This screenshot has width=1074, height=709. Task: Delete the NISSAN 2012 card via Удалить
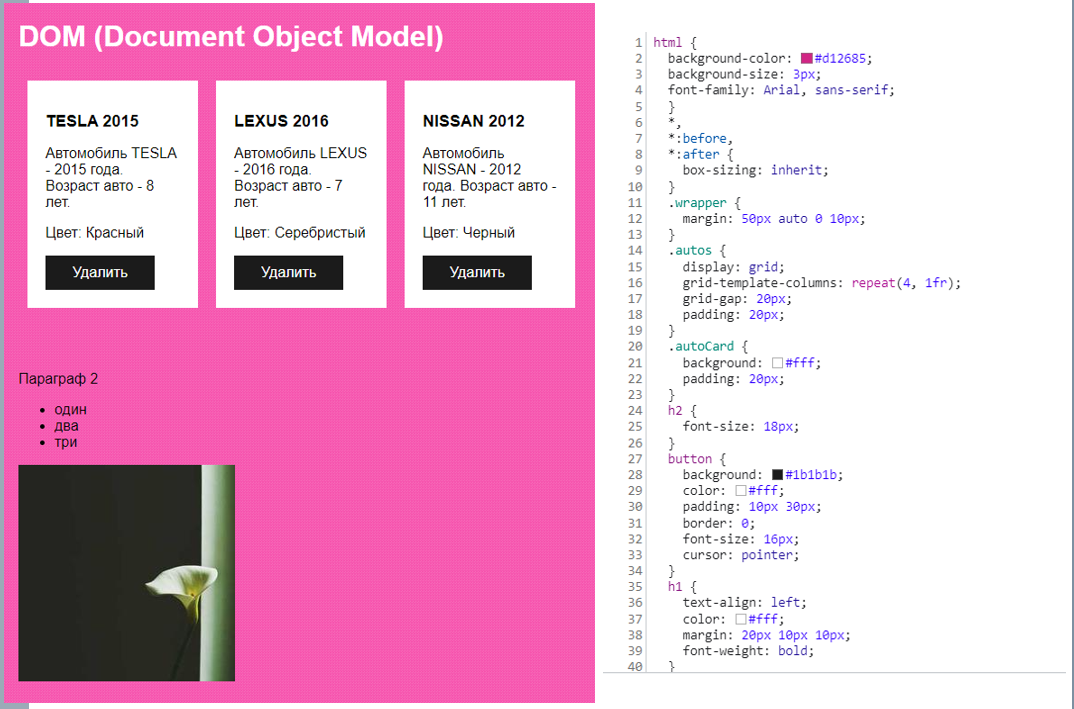tap(477, 272)
